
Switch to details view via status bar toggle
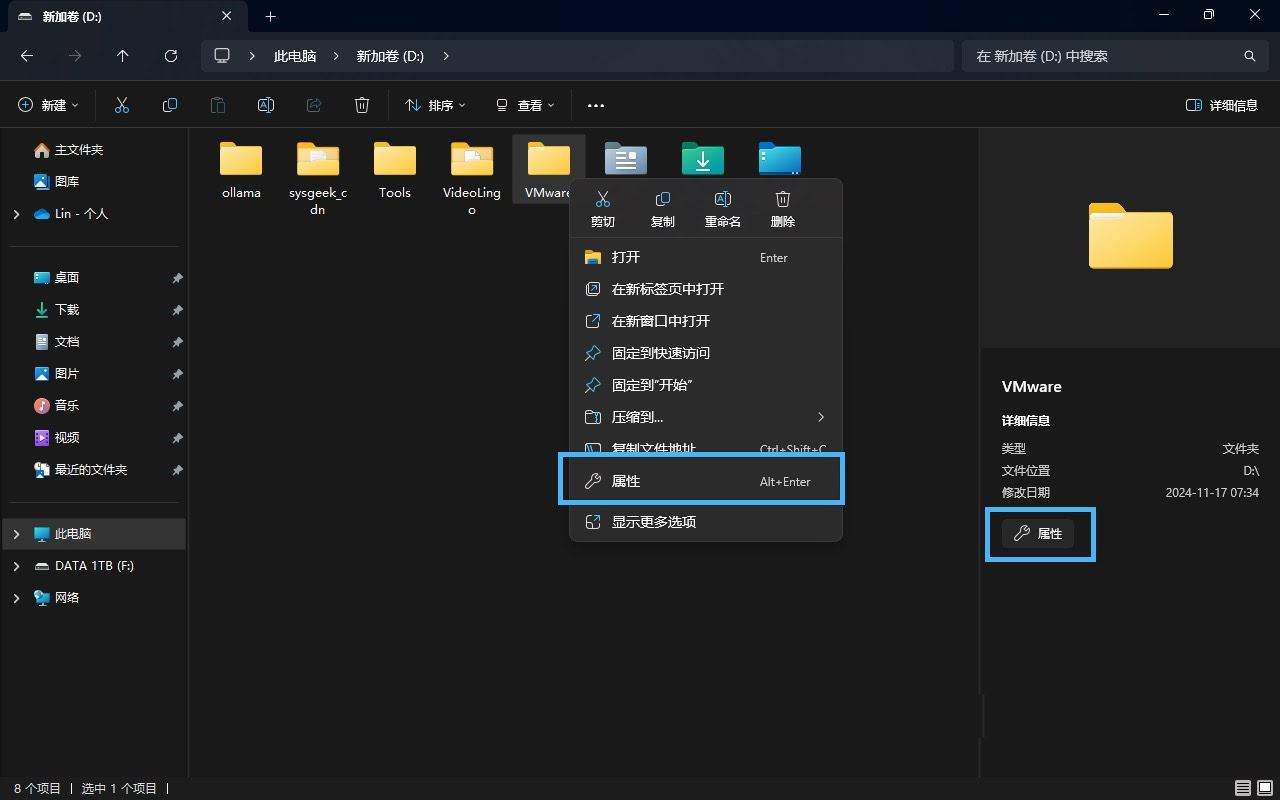click(1242, 788)
